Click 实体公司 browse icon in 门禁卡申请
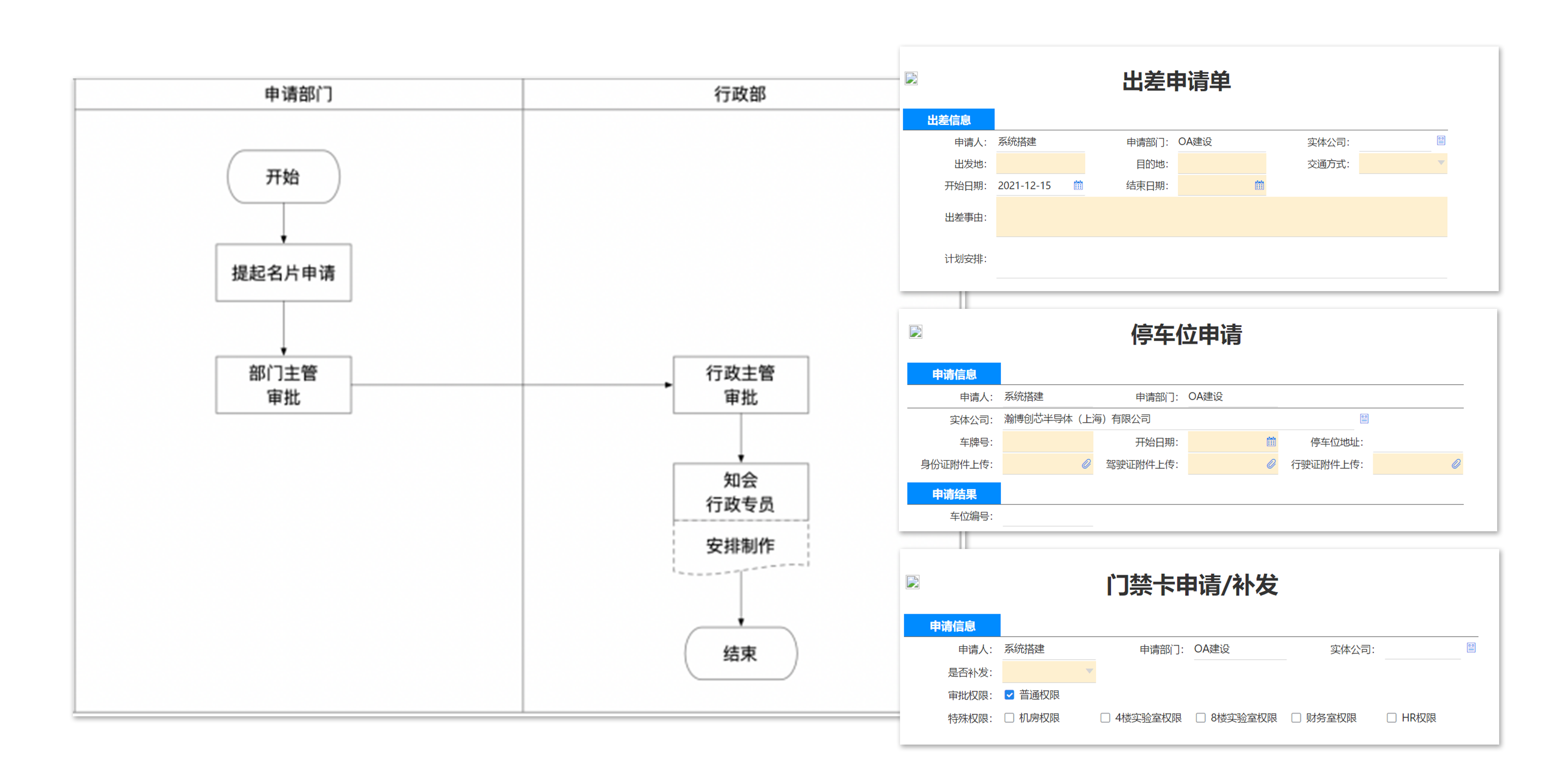1568x781 pixels. pos(1470,648)
